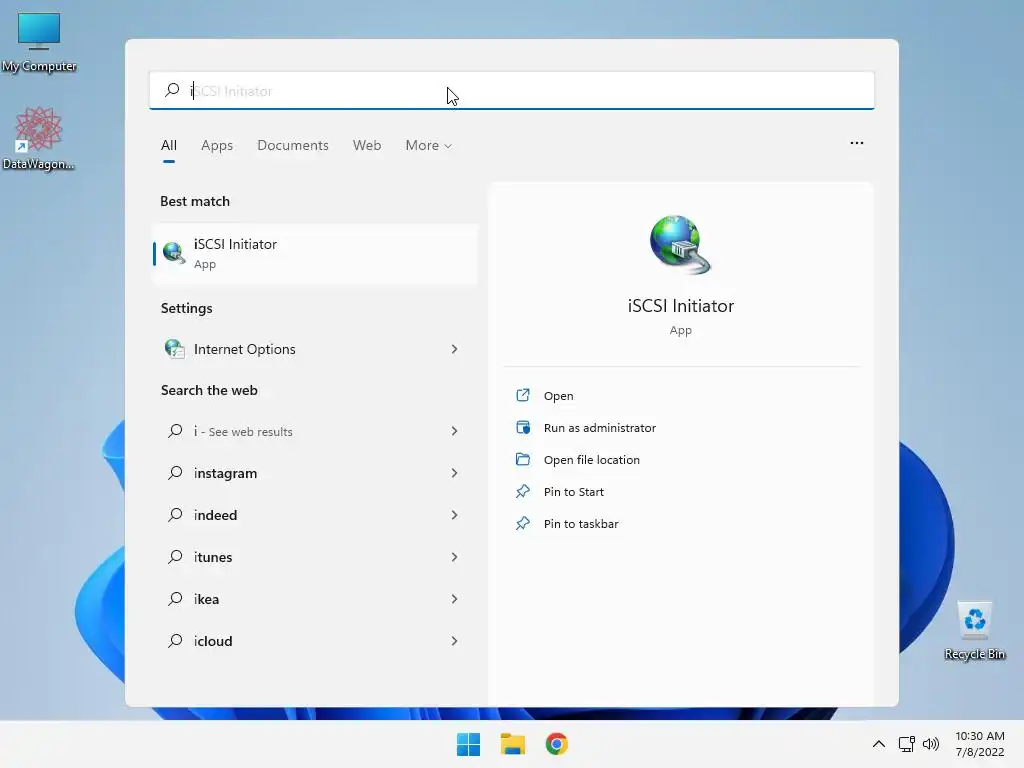This screenshot has height=768, width=1024.
Task: Click the Internet Options globe icon
Action: click(x=174, y=349)
